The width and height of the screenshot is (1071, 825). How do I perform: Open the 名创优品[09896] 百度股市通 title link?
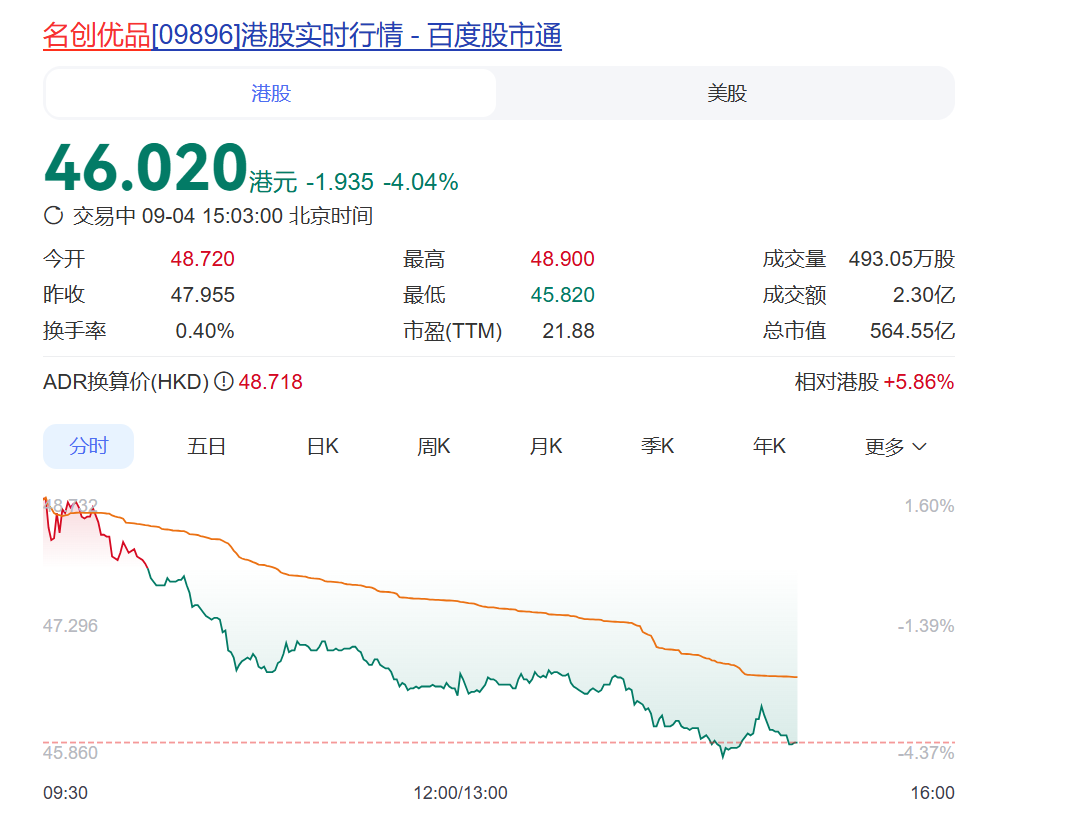coord(302,36)
